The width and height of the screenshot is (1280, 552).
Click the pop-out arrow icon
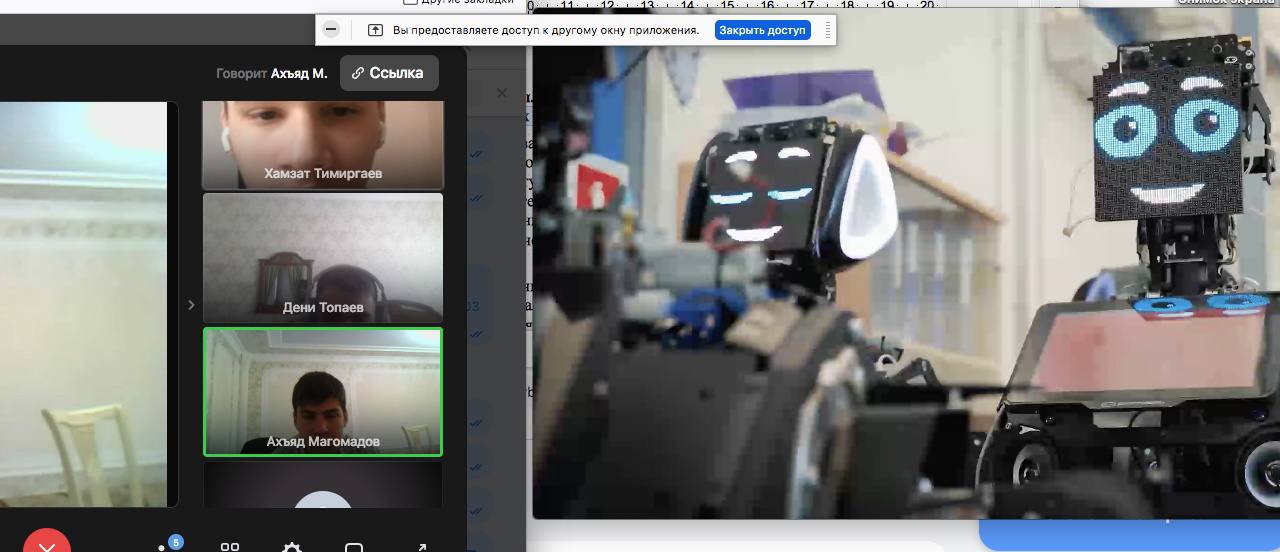[421, 546]
